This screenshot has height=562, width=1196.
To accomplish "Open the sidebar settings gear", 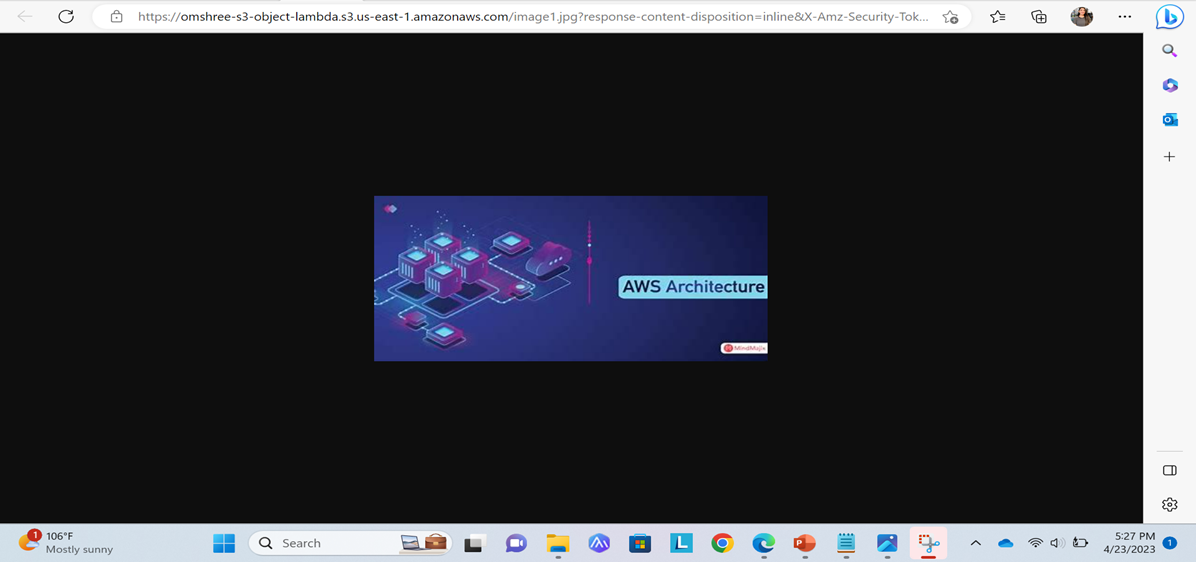I will click(1169, 505).
